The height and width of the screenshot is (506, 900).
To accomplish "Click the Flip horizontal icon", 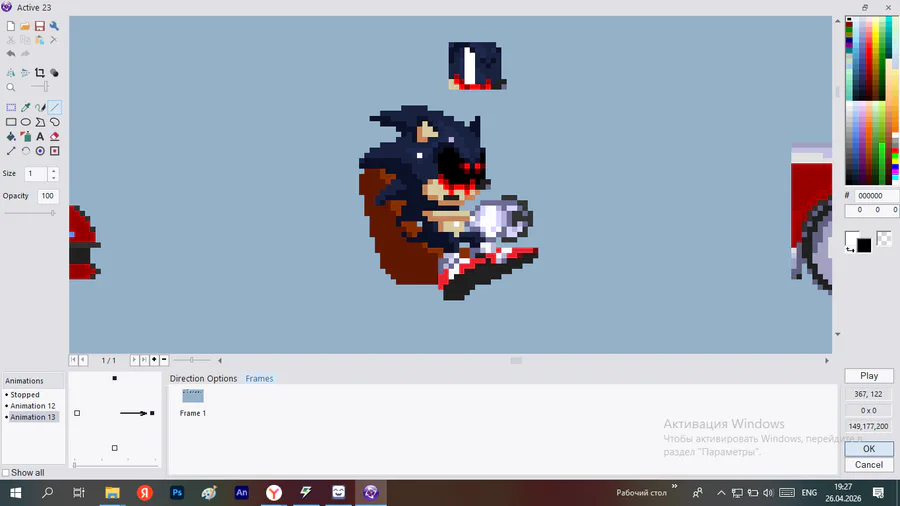I will 11,73.
